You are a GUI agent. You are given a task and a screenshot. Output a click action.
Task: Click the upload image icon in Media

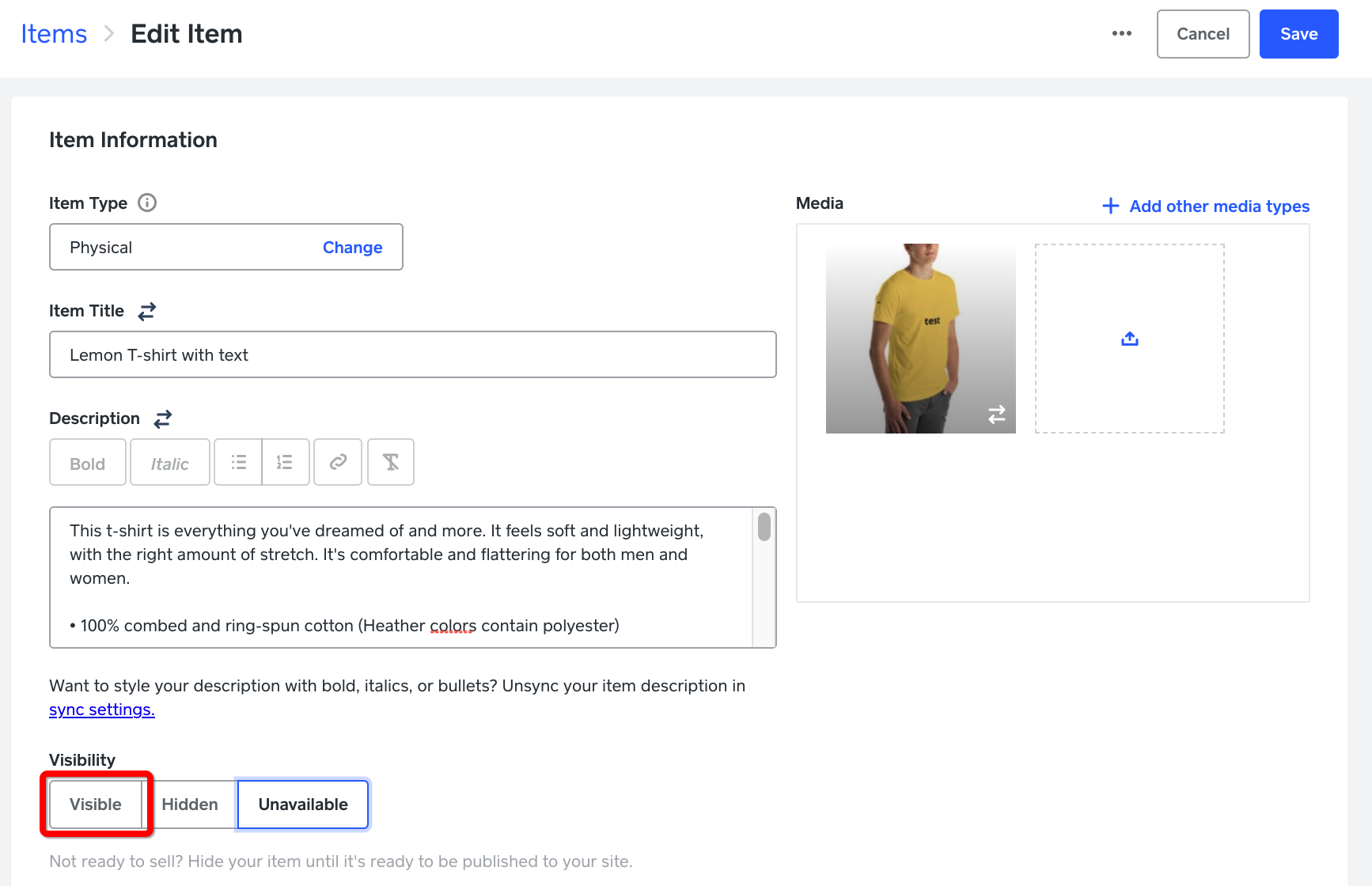tap(1129, 339)
